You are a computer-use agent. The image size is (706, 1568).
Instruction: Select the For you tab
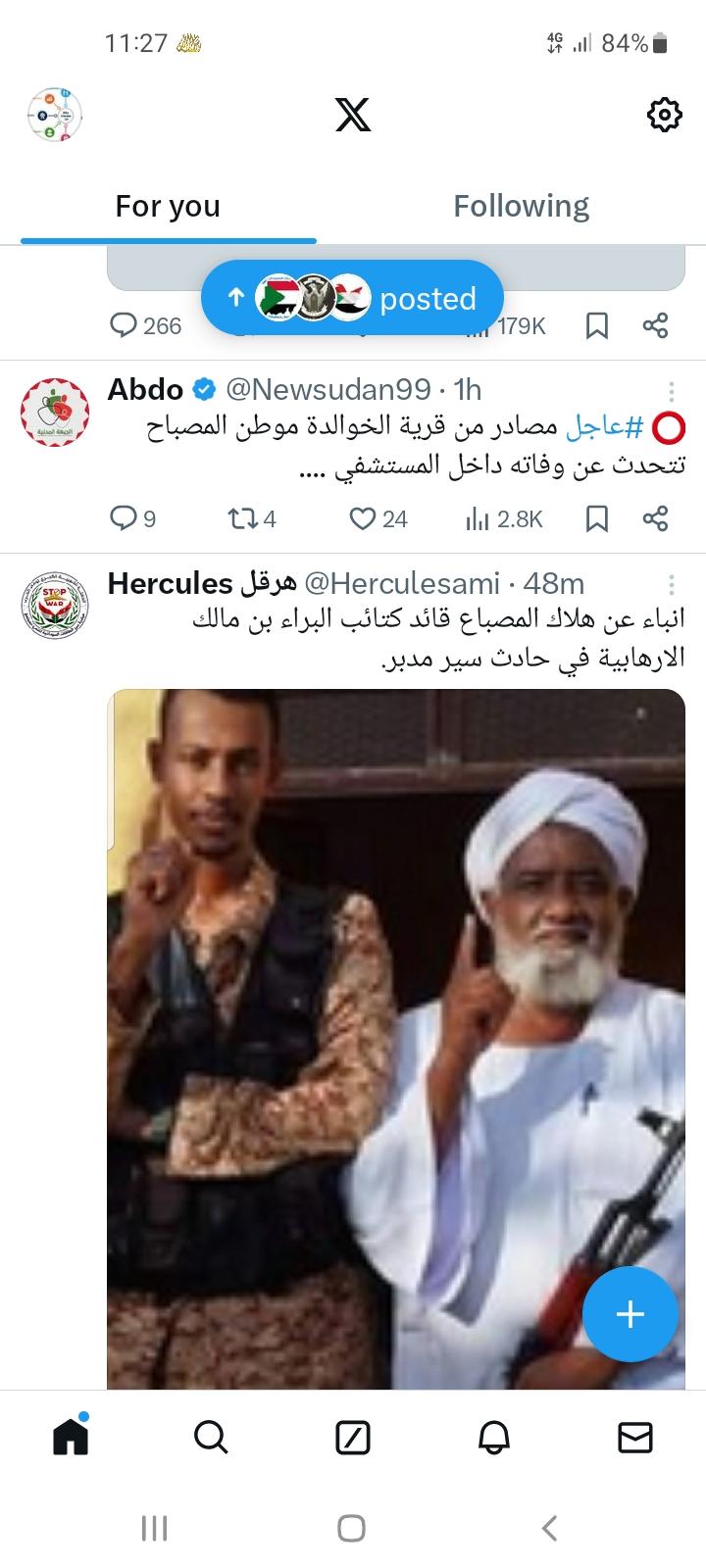coord(168,206)
